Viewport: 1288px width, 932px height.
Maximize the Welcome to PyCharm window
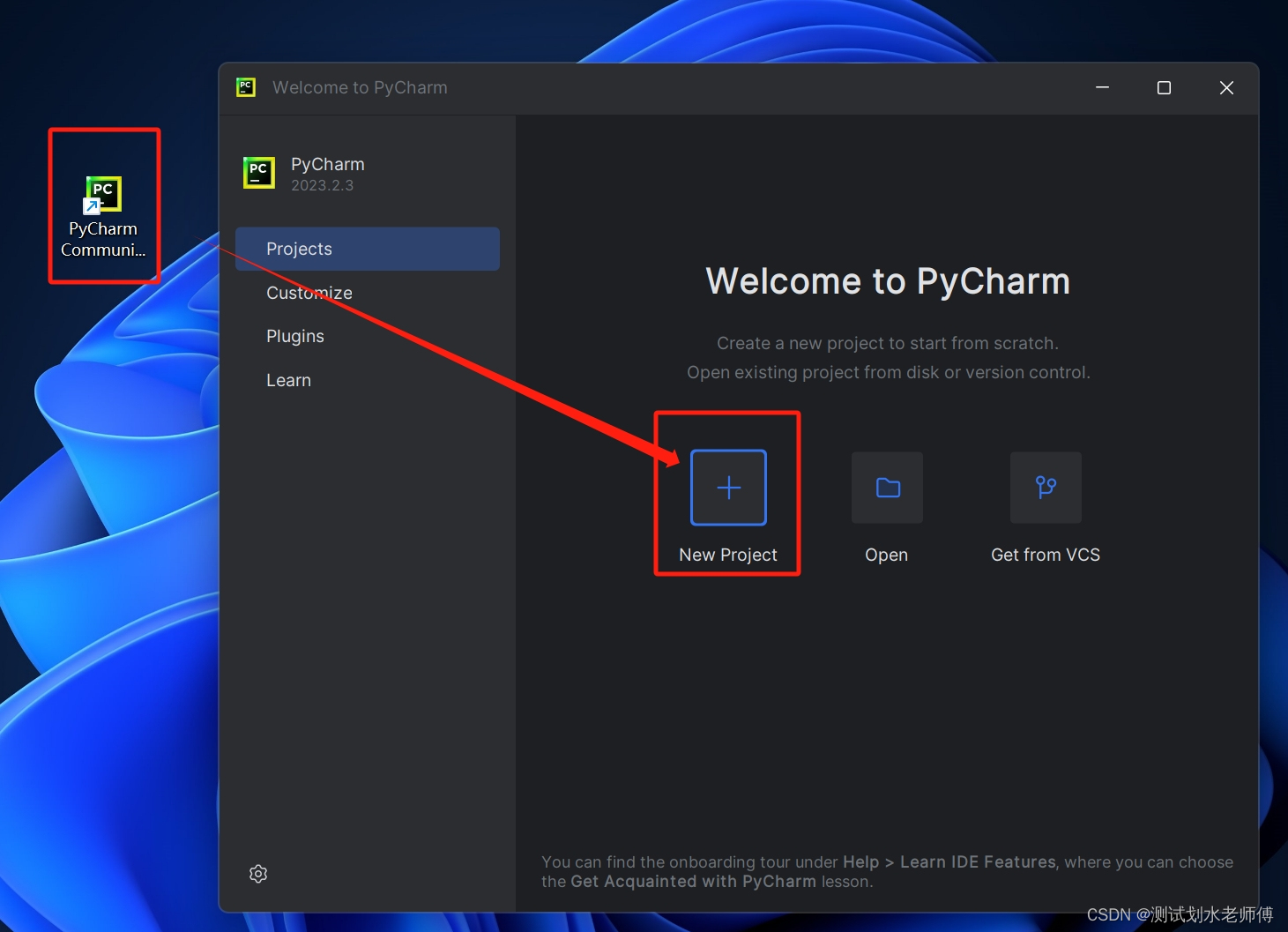pyautogui.click(x=1164, y=87)
